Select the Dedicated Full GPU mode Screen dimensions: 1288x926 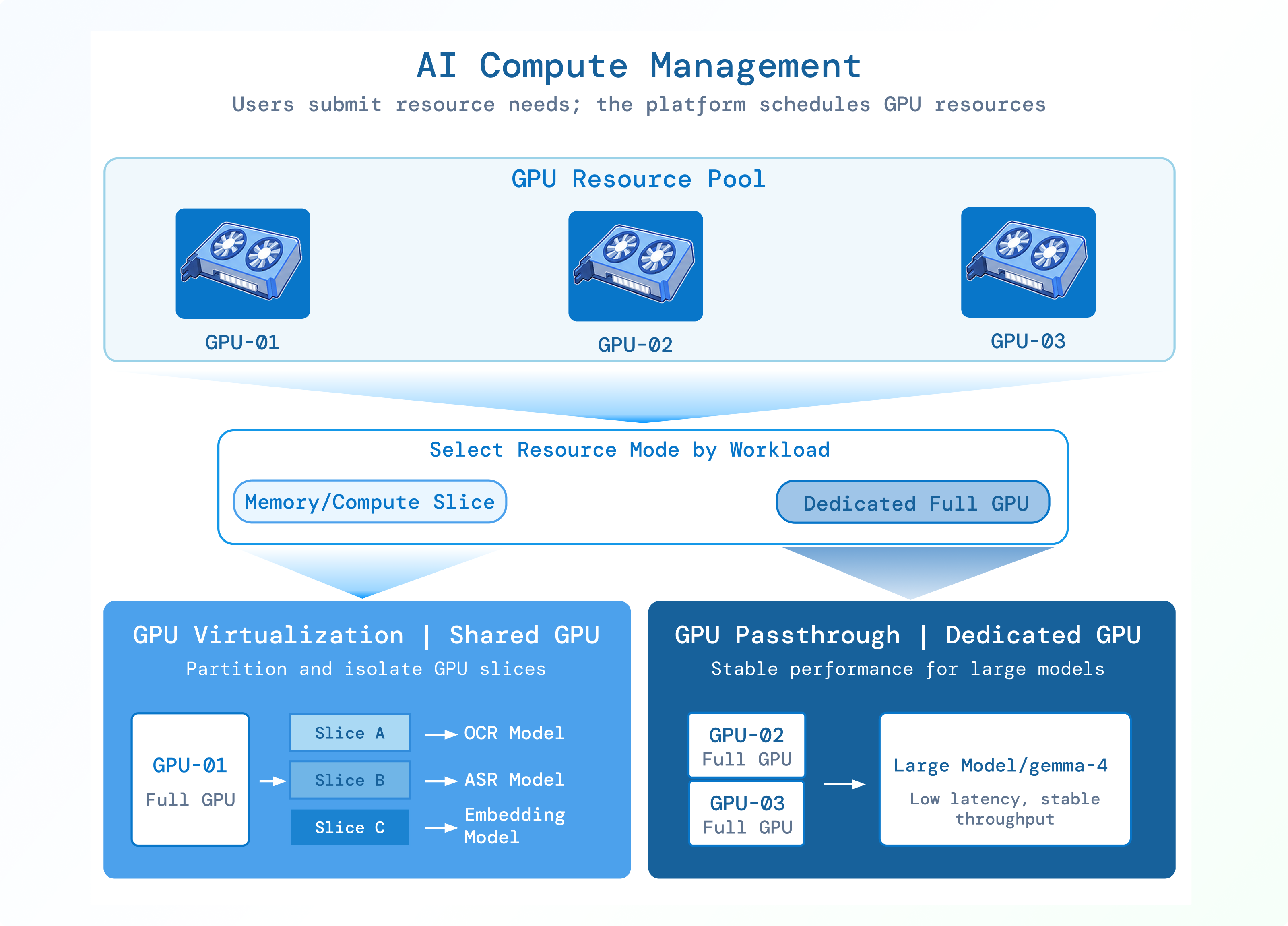click(912, 502)
